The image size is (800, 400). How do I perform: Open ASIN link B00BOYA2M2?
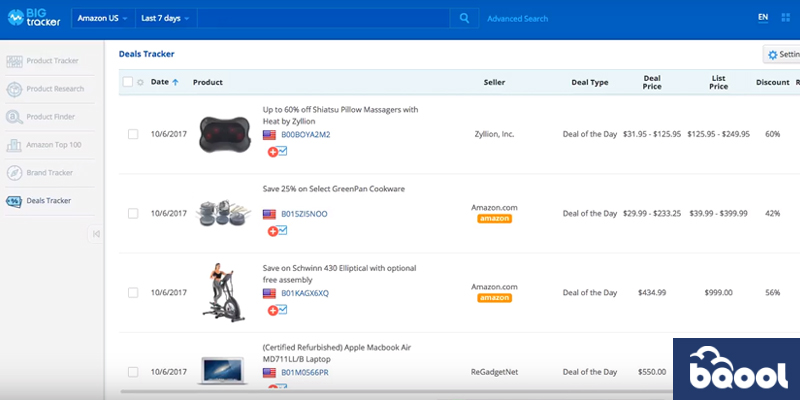[306, 135]
